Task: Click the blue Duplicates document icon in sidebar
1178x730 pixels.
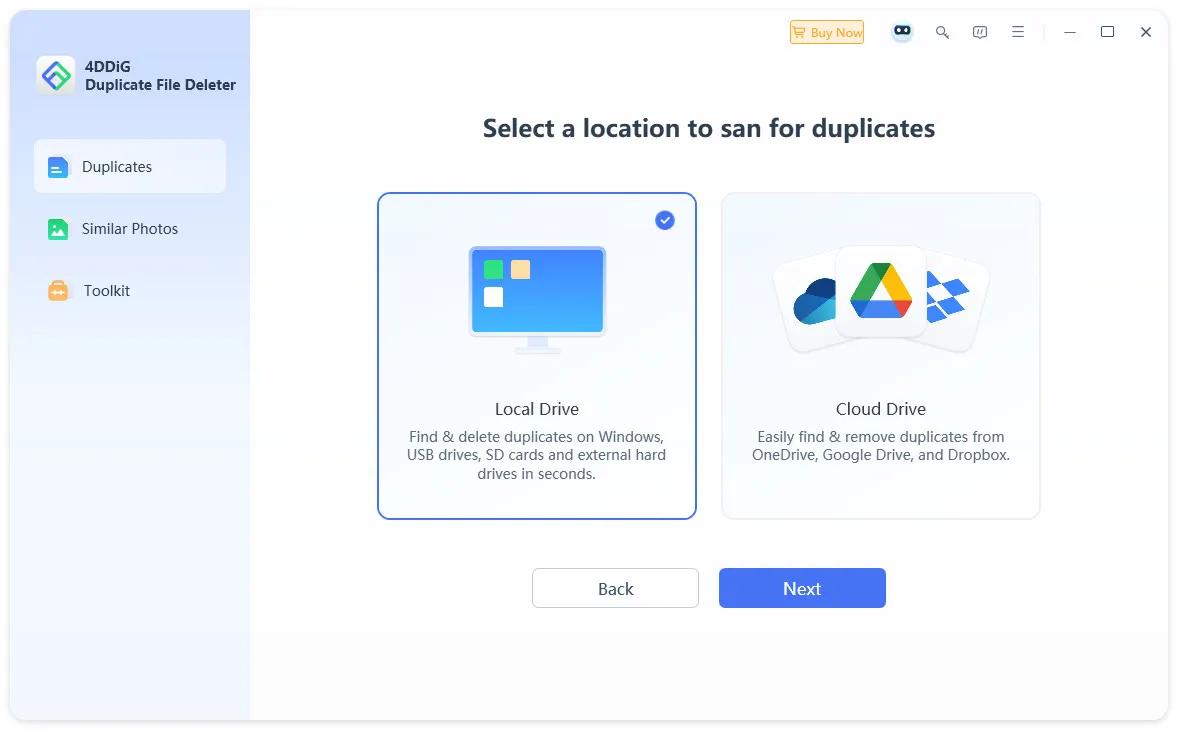Action: (58, 167)
